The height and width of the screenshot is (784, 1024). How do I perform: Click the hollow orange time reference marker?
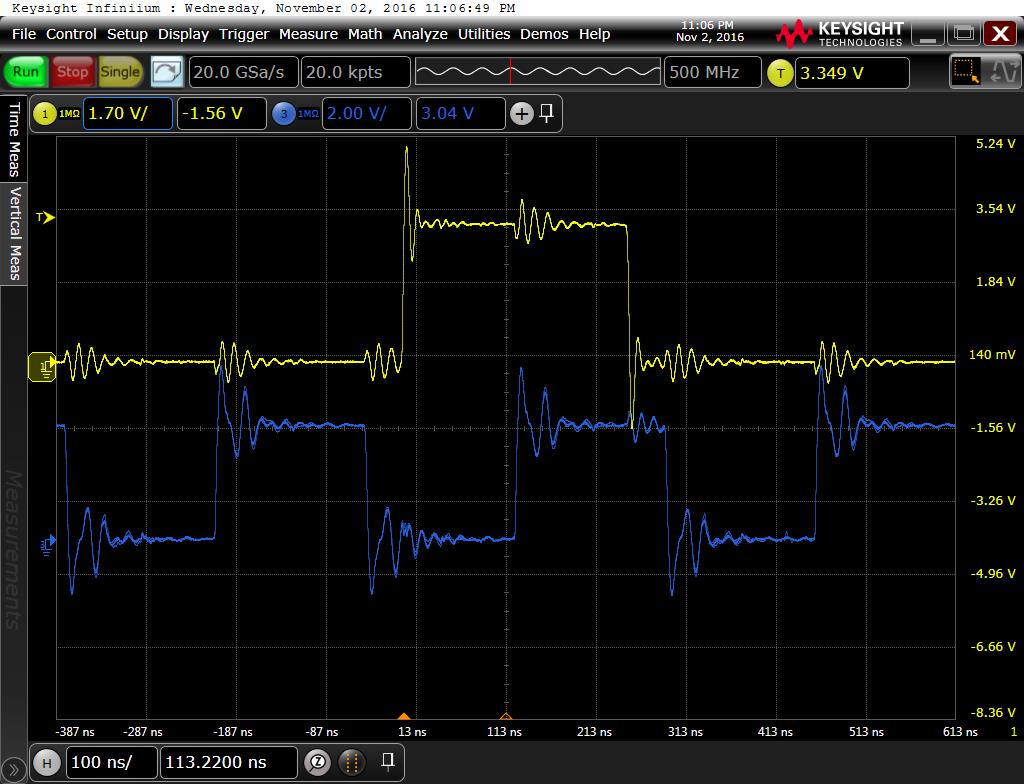click(505, 716)
